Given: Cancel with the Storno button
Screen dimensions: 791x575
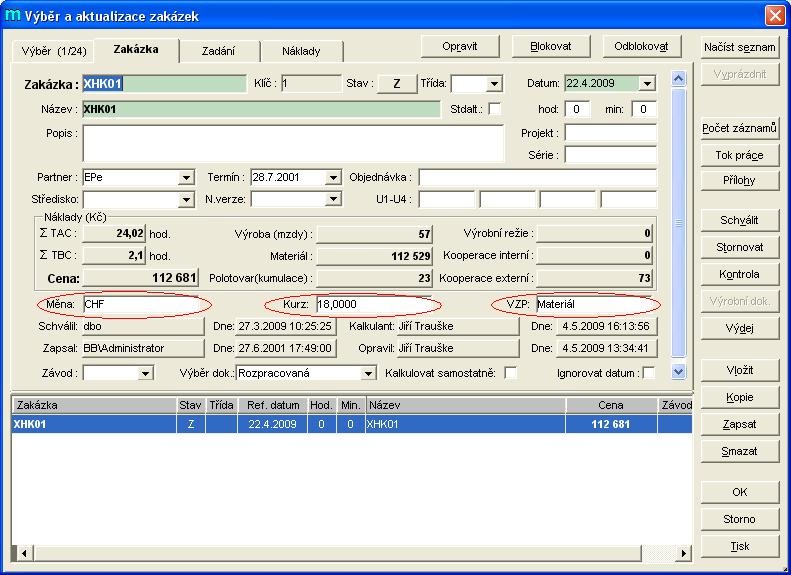Looking at the screenshot, I should [740, 520].
